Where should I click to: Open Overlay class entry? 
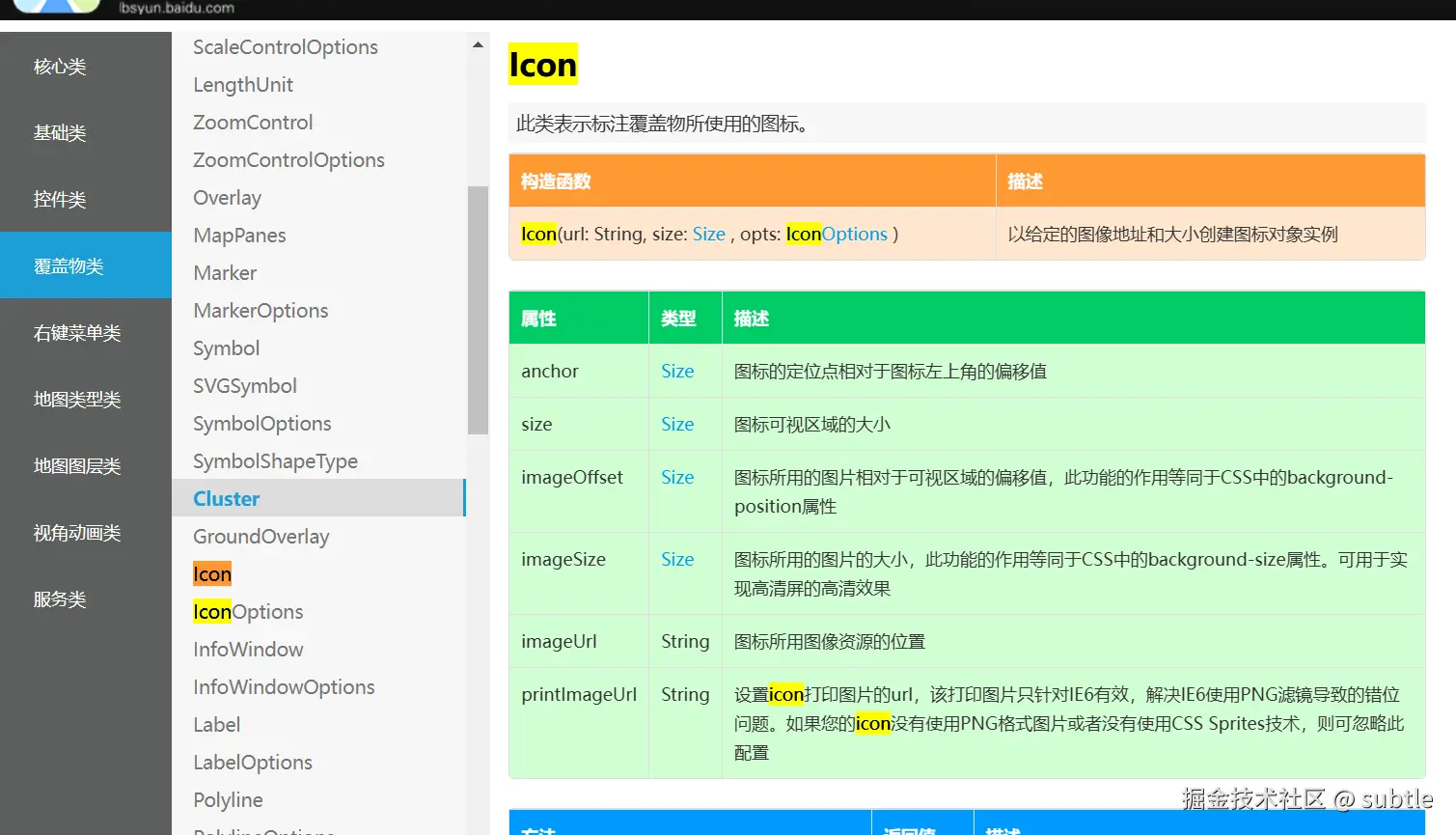tap(227, 198)
